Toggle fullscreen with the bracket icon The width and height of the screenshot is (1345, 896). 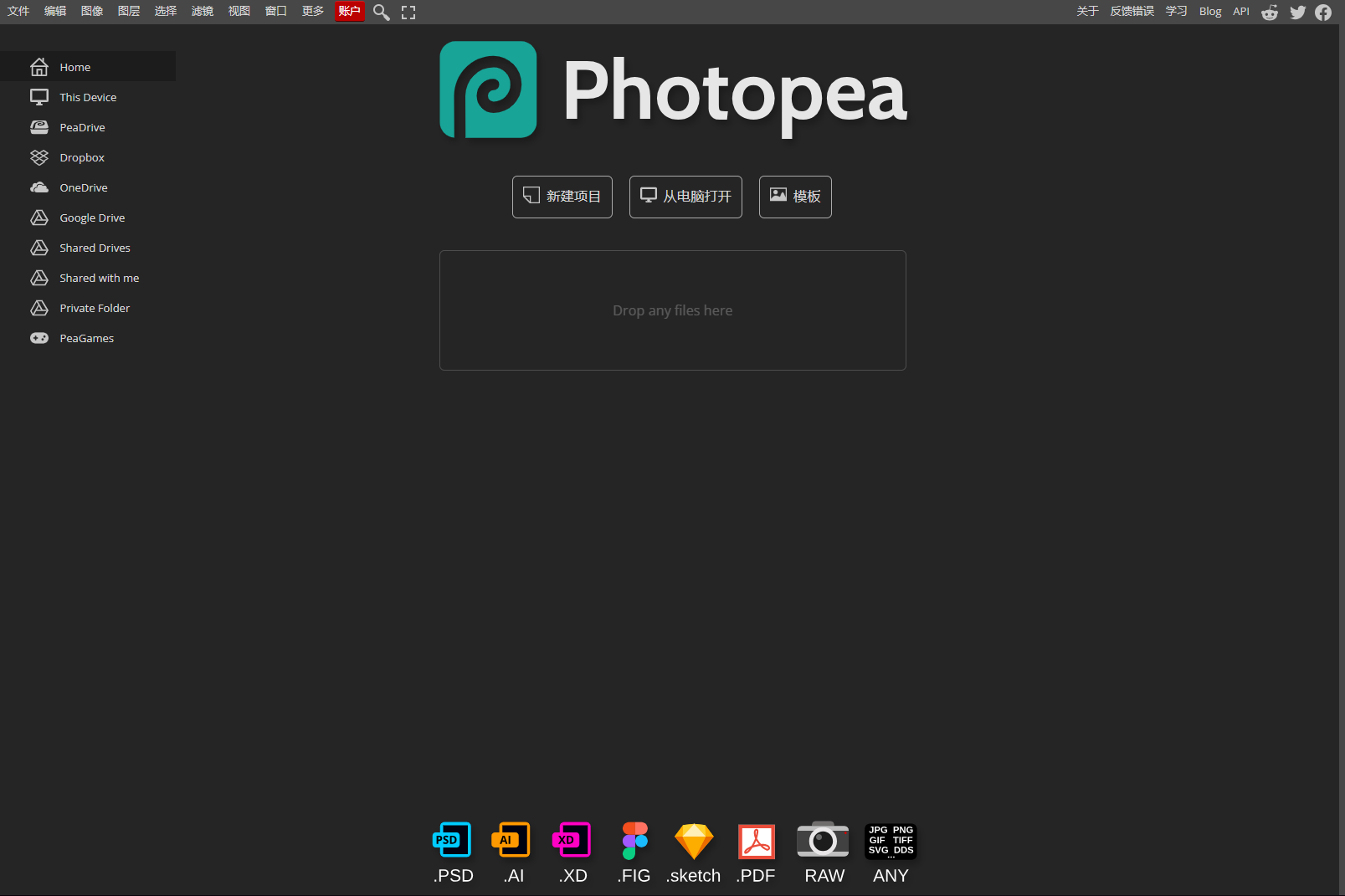point(408,12)
